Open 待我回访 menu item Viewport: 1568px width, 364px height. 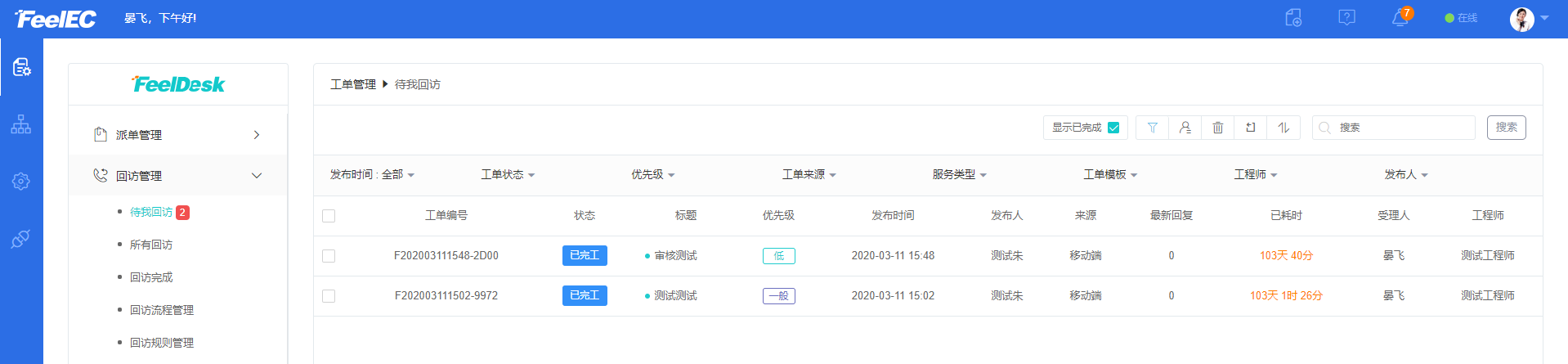point(151,212)
